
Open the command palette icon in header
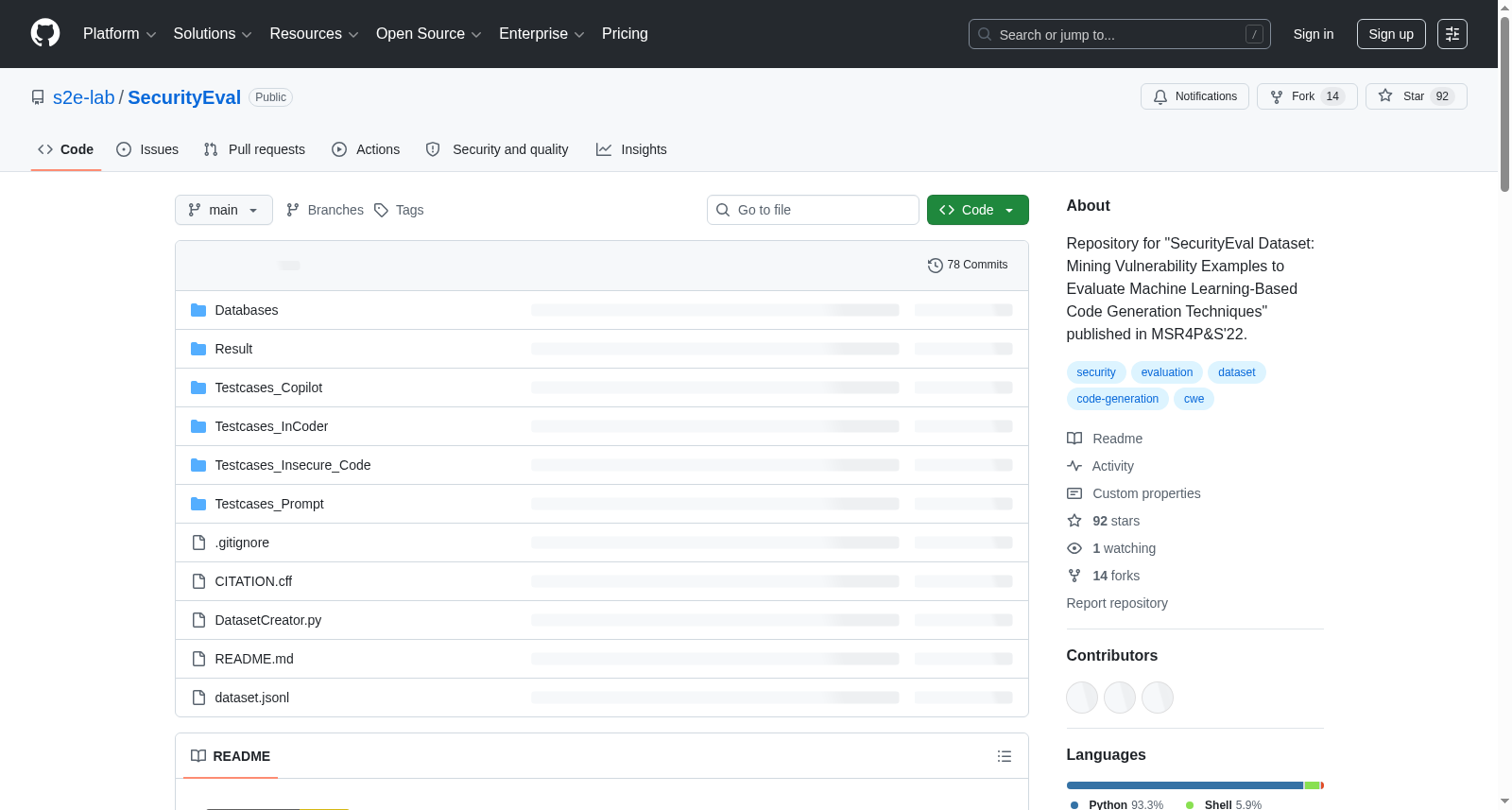pos(1452,34)
